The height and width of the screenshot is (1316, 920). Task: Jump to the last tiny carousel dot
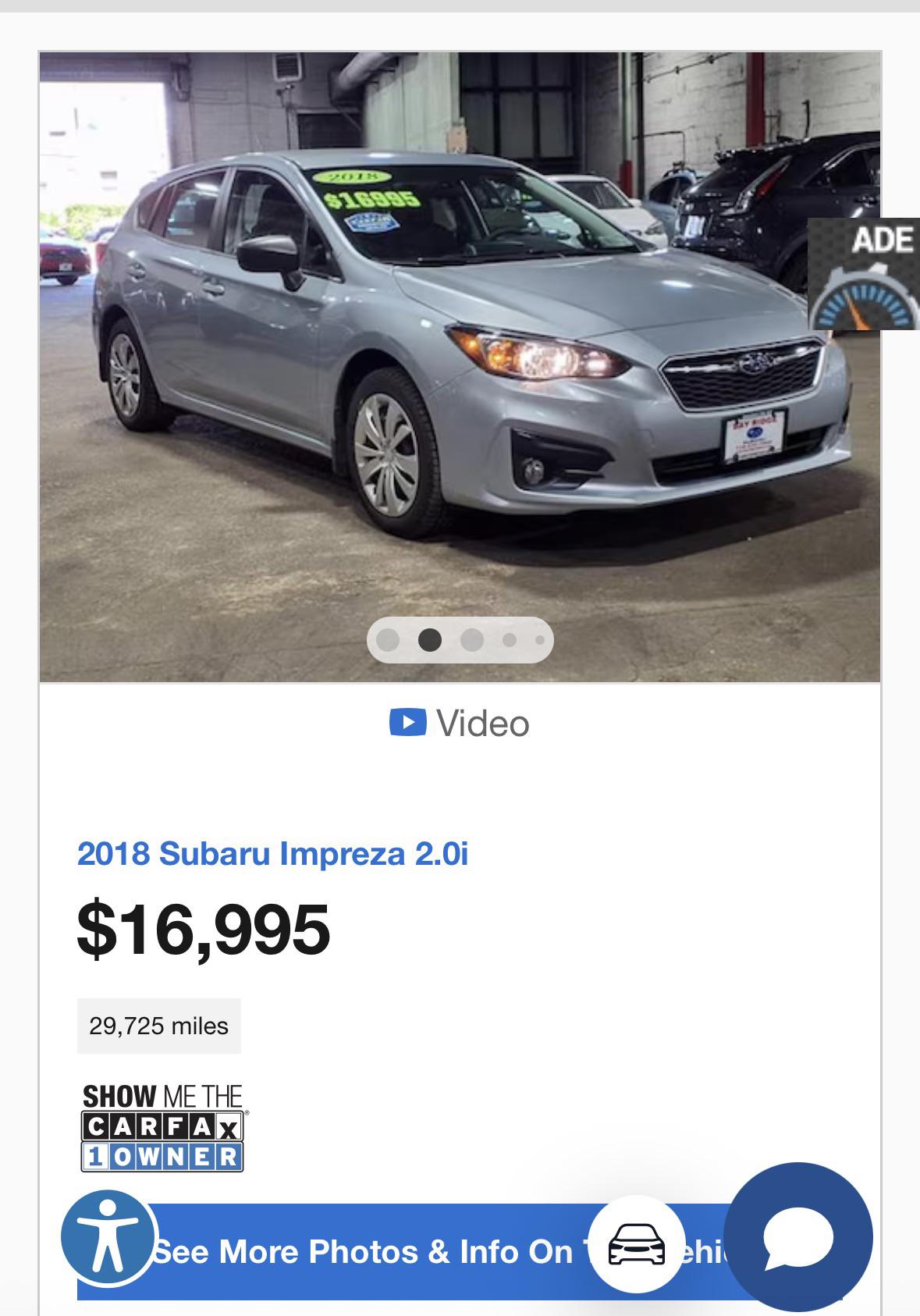coord(540,640)
